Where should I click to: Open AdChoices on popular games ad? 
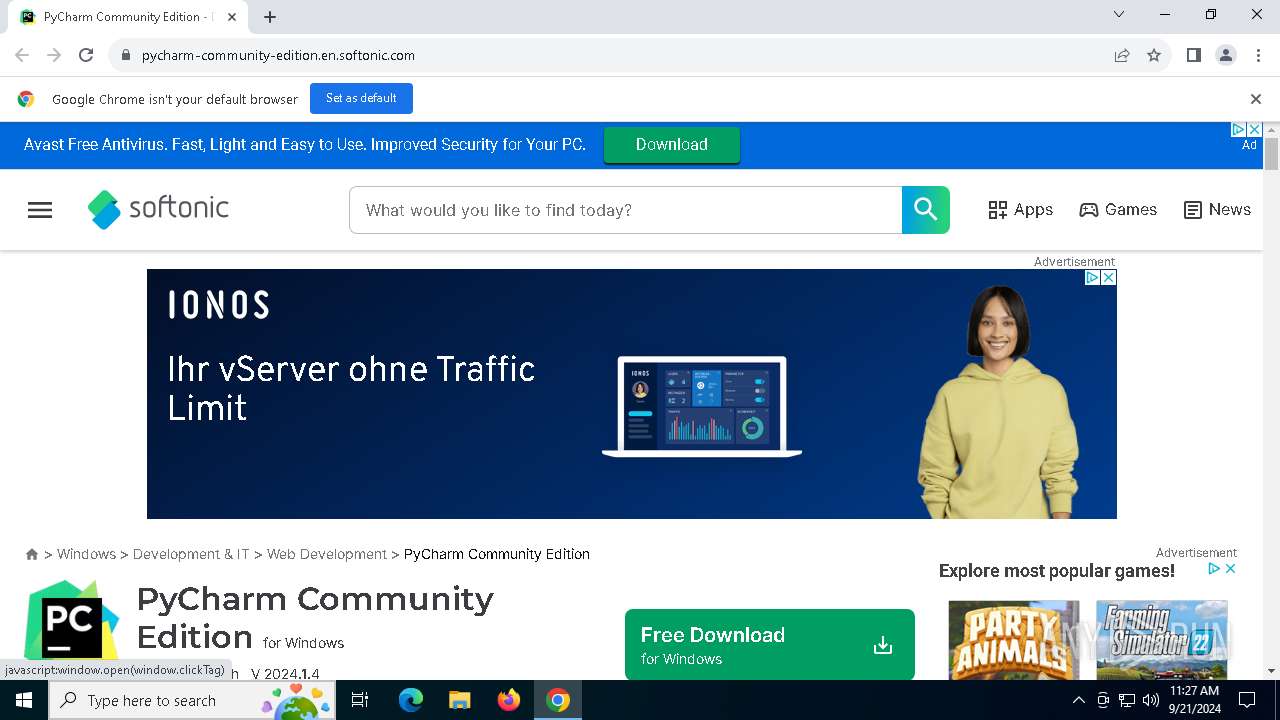point(1213,568)
